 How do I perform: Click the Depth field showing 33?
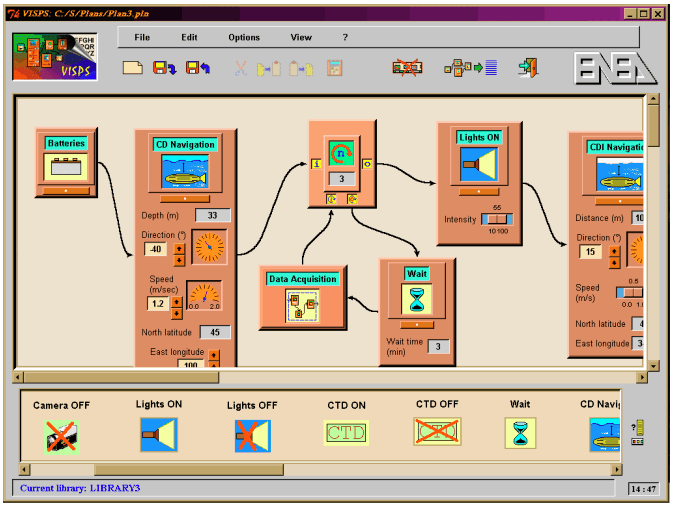(x=212, y=215)
